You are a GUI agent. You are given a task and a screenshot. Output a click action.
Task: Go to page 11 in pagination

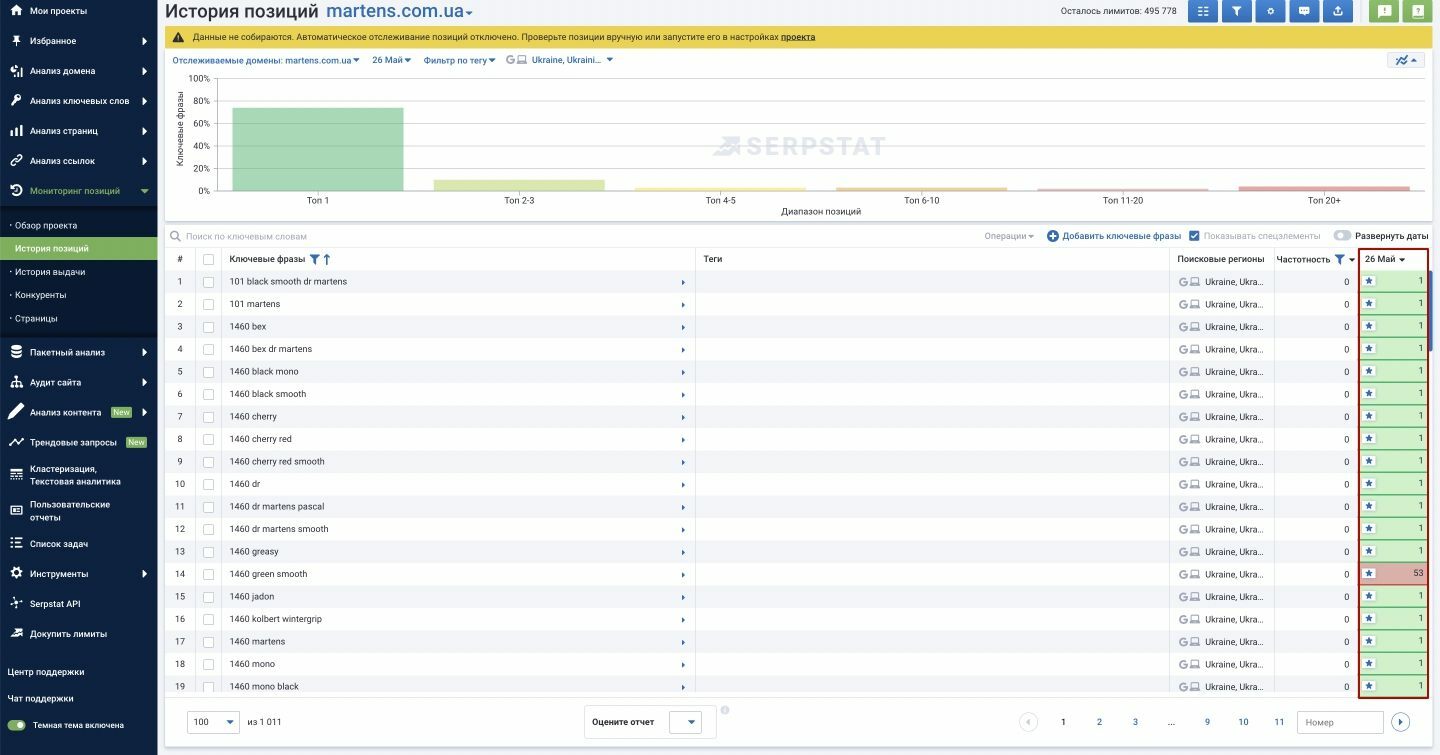tap(1279, 722)
